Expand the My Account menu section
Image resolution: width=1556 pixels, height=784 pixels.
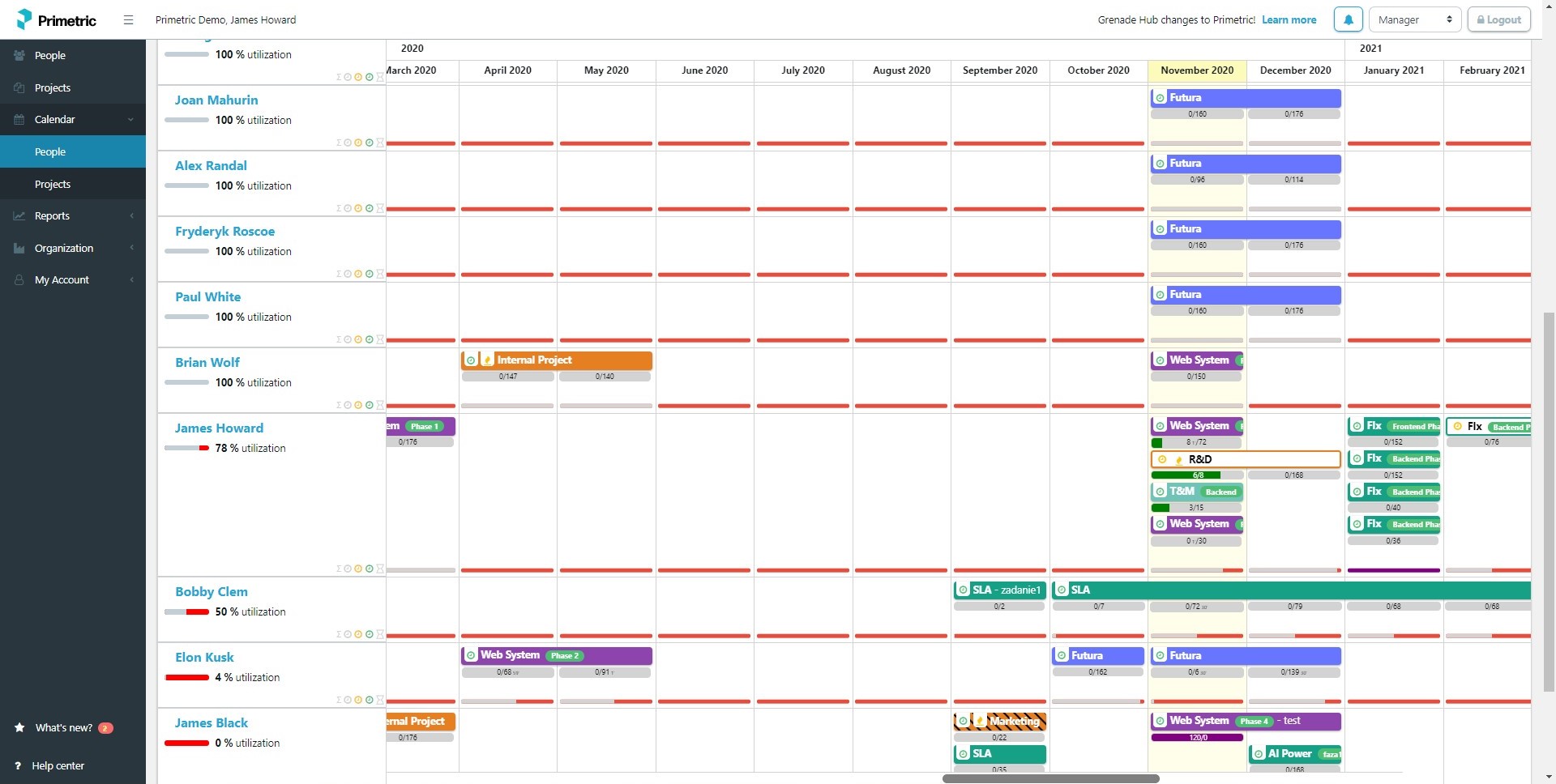(73, 280)
